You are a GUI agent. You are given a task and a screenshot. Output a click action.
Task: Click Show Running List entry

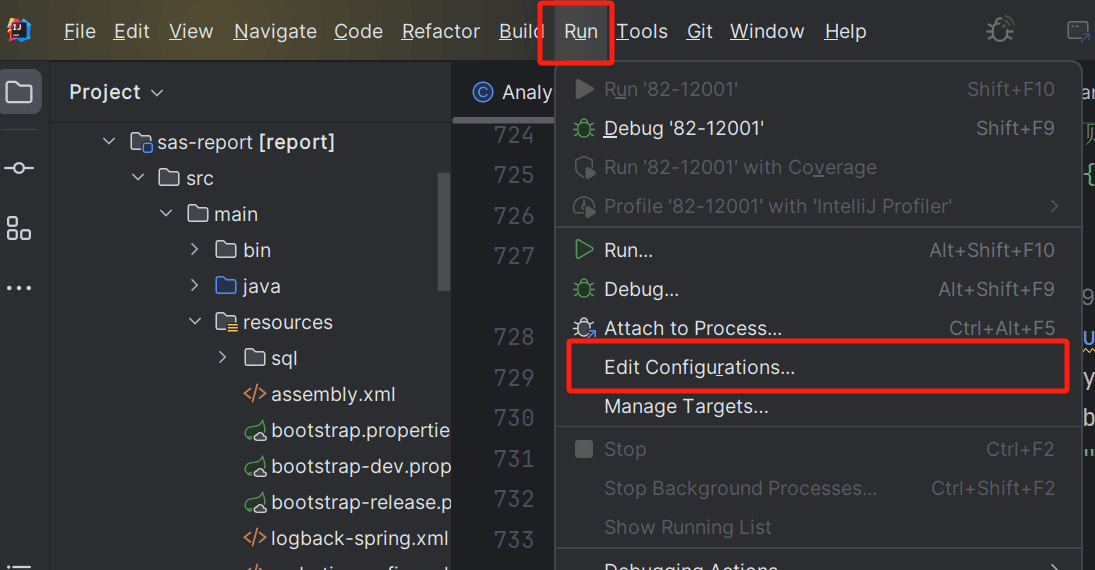(x=818, y=527)
